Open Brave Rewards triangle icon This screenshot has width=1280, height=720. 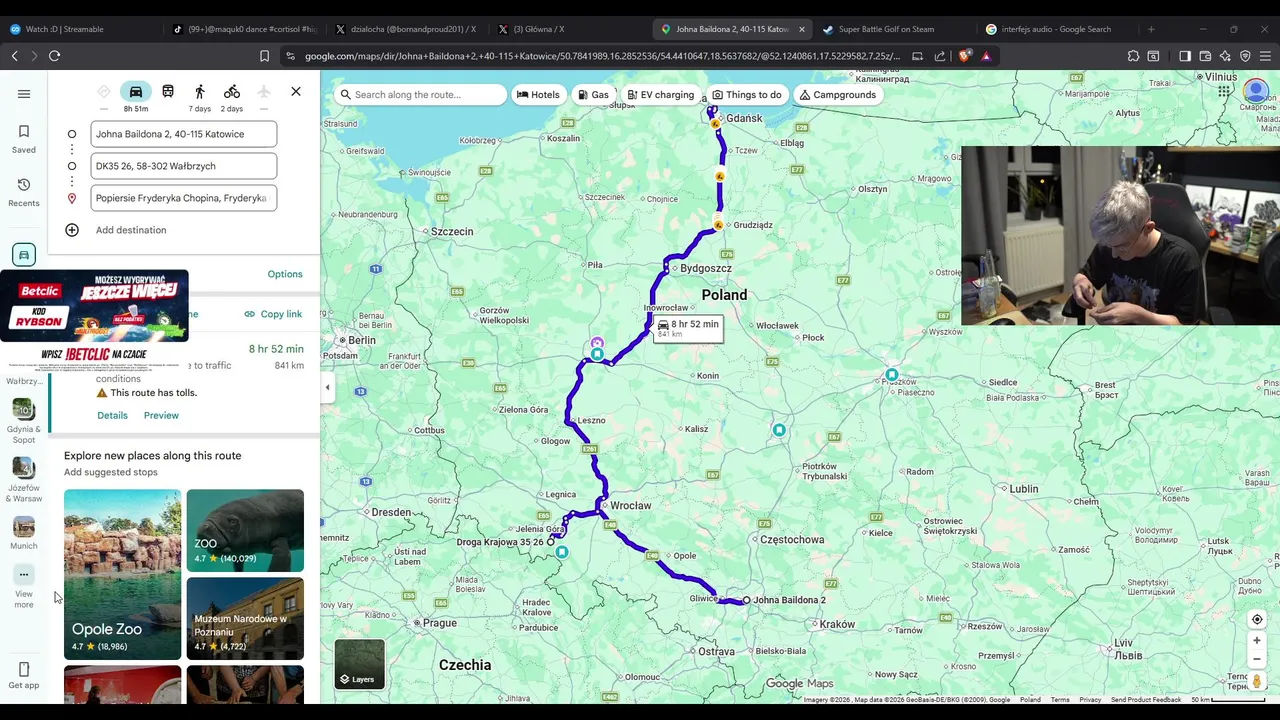click(986, 56)
